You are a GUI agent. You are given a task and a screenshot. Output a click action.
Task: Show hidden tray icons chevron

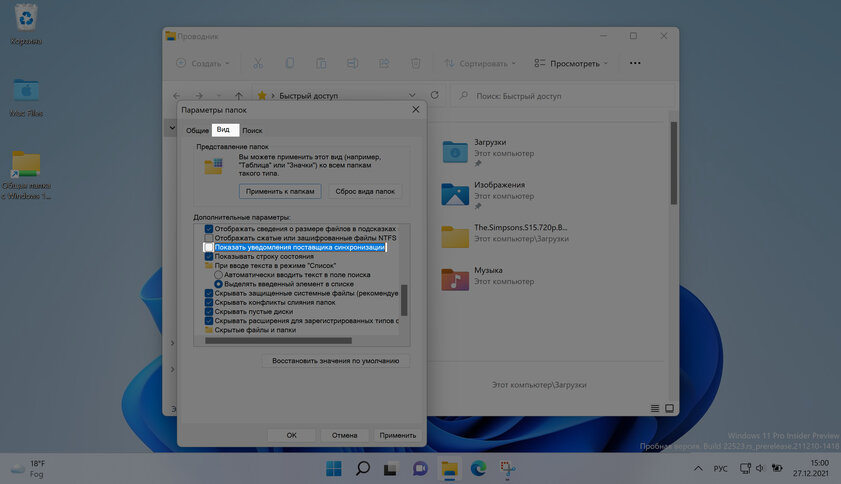click(698, 468)
